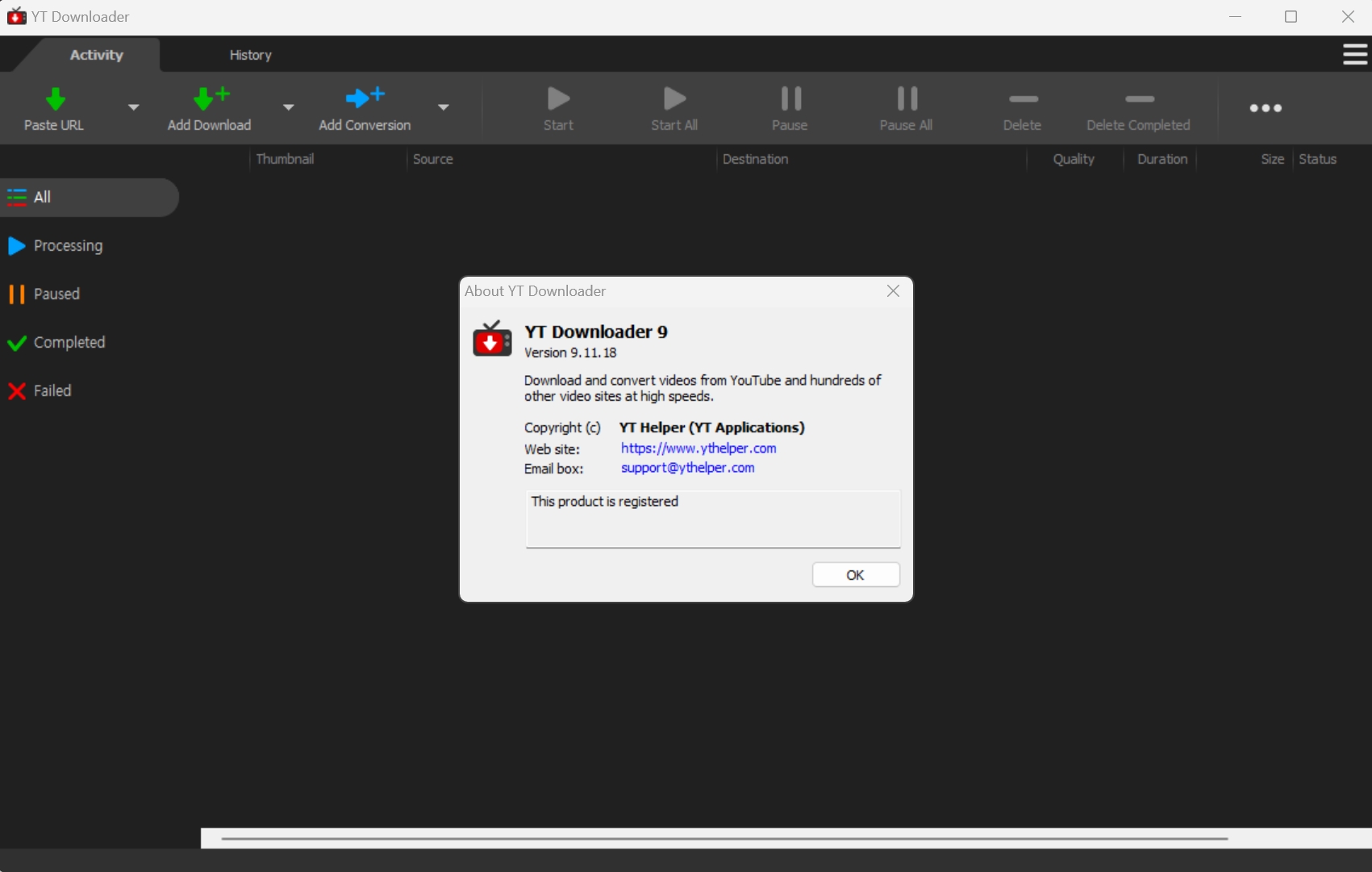Select the All filter in sidebar
This screenshot has height=872, width=1372.
point(90,197)
